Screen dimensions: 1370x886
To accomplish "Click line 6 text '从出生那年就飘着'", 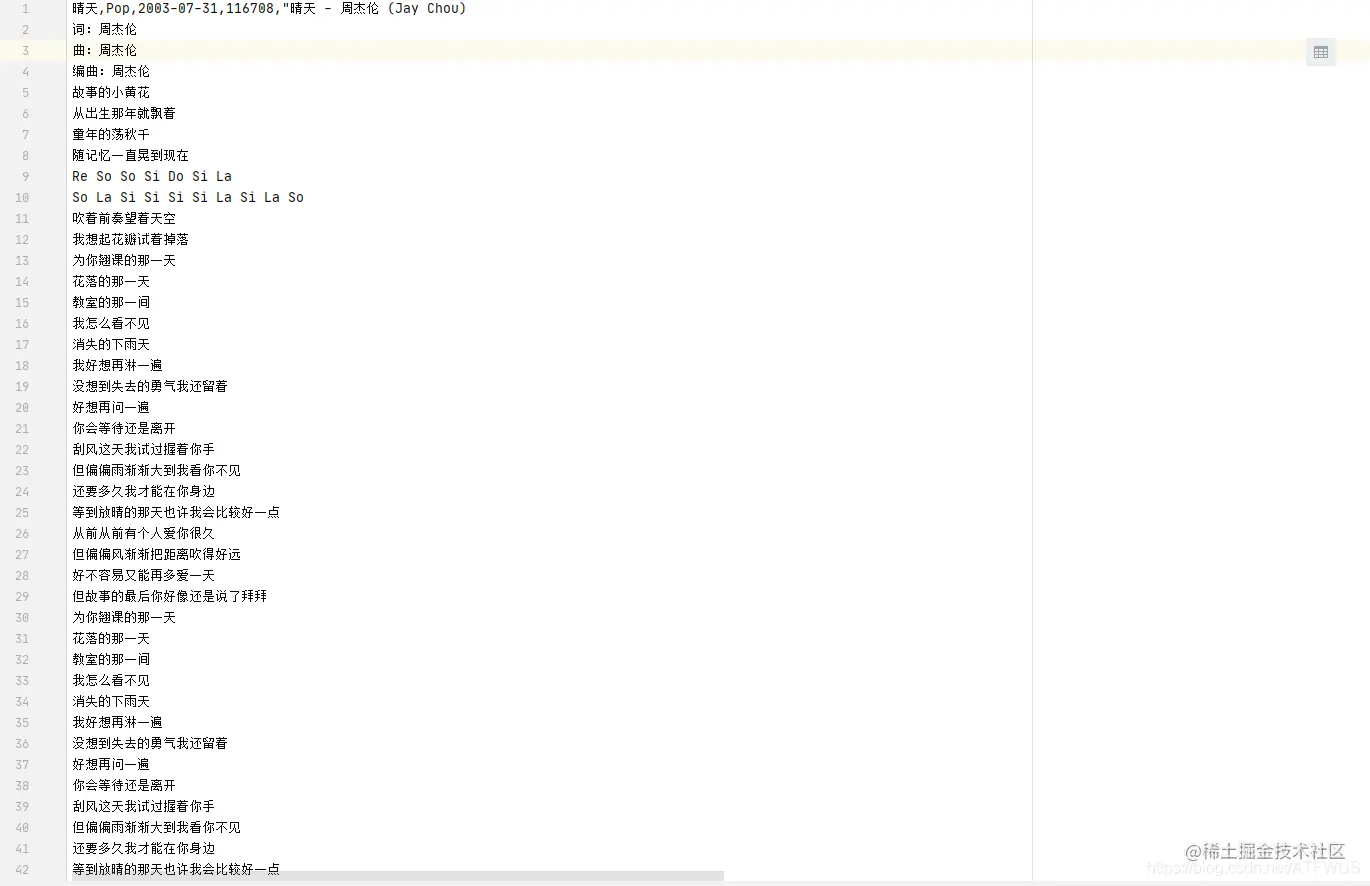I will pyautogui.click(x=124, y=113).
